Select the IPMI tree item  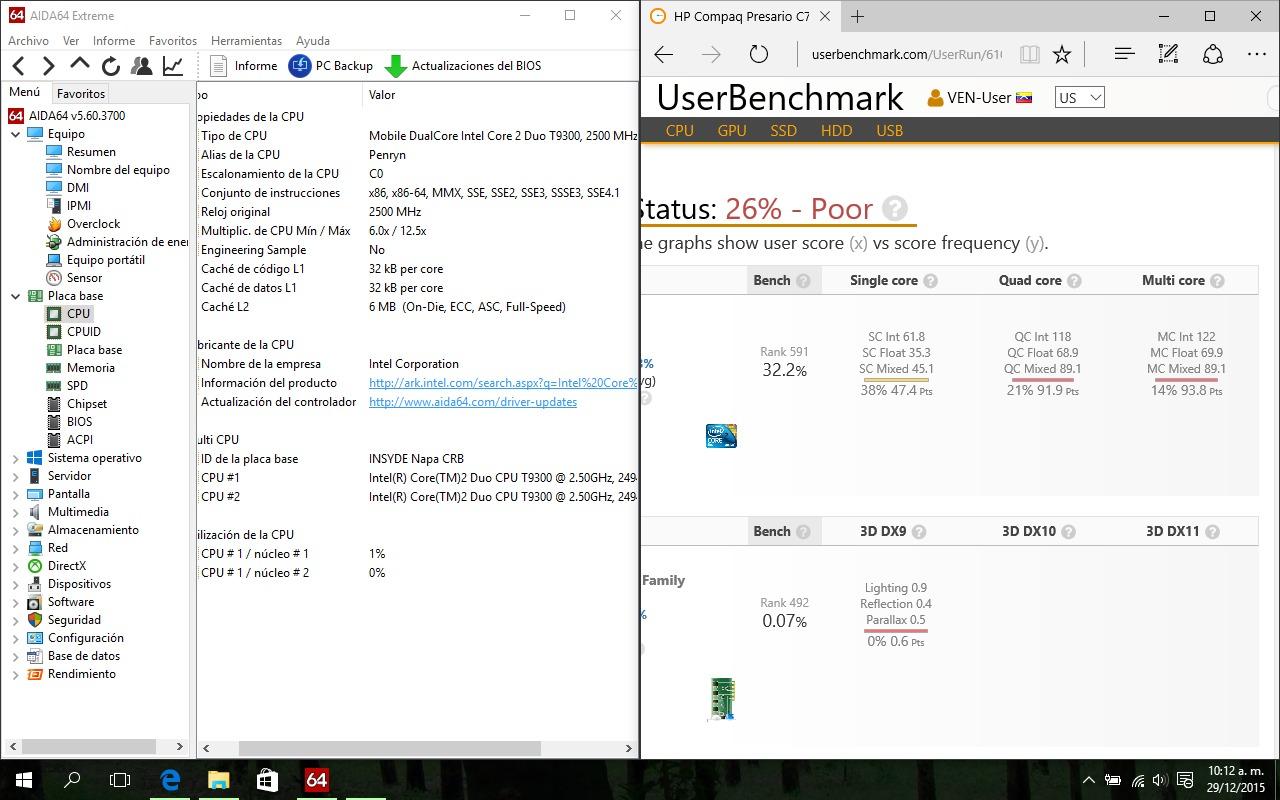coord(79,206)
